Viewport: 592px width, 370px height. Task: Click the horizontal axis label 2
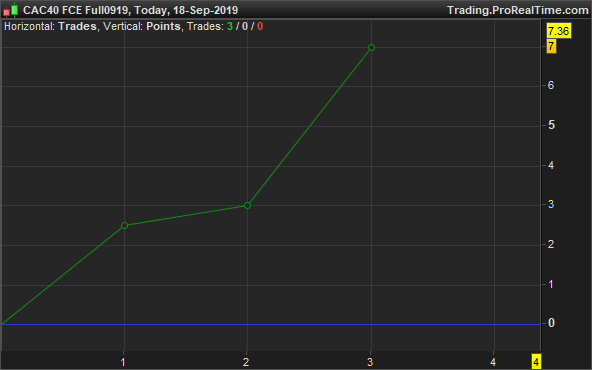(246, 362)
